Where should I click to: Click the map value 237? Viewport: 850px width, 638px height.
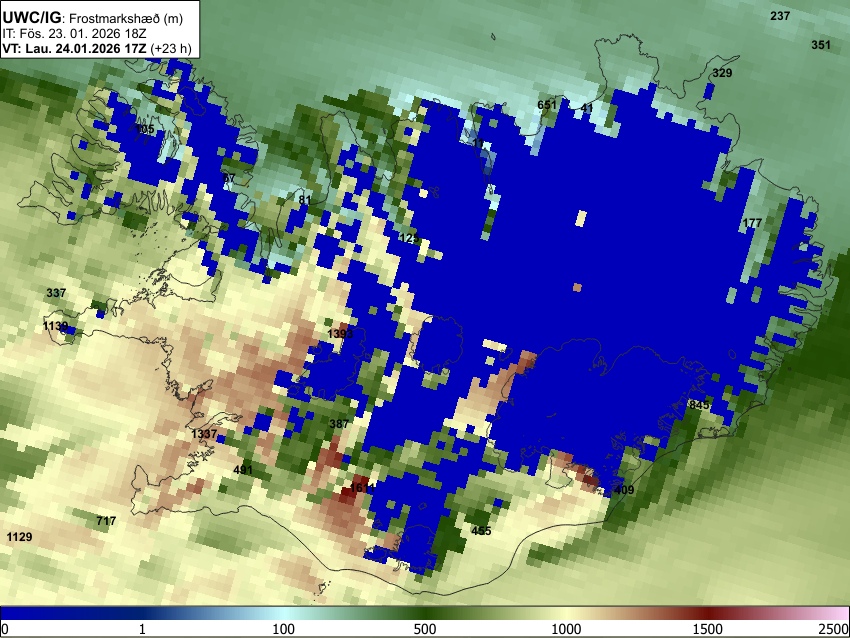[780, 16]
